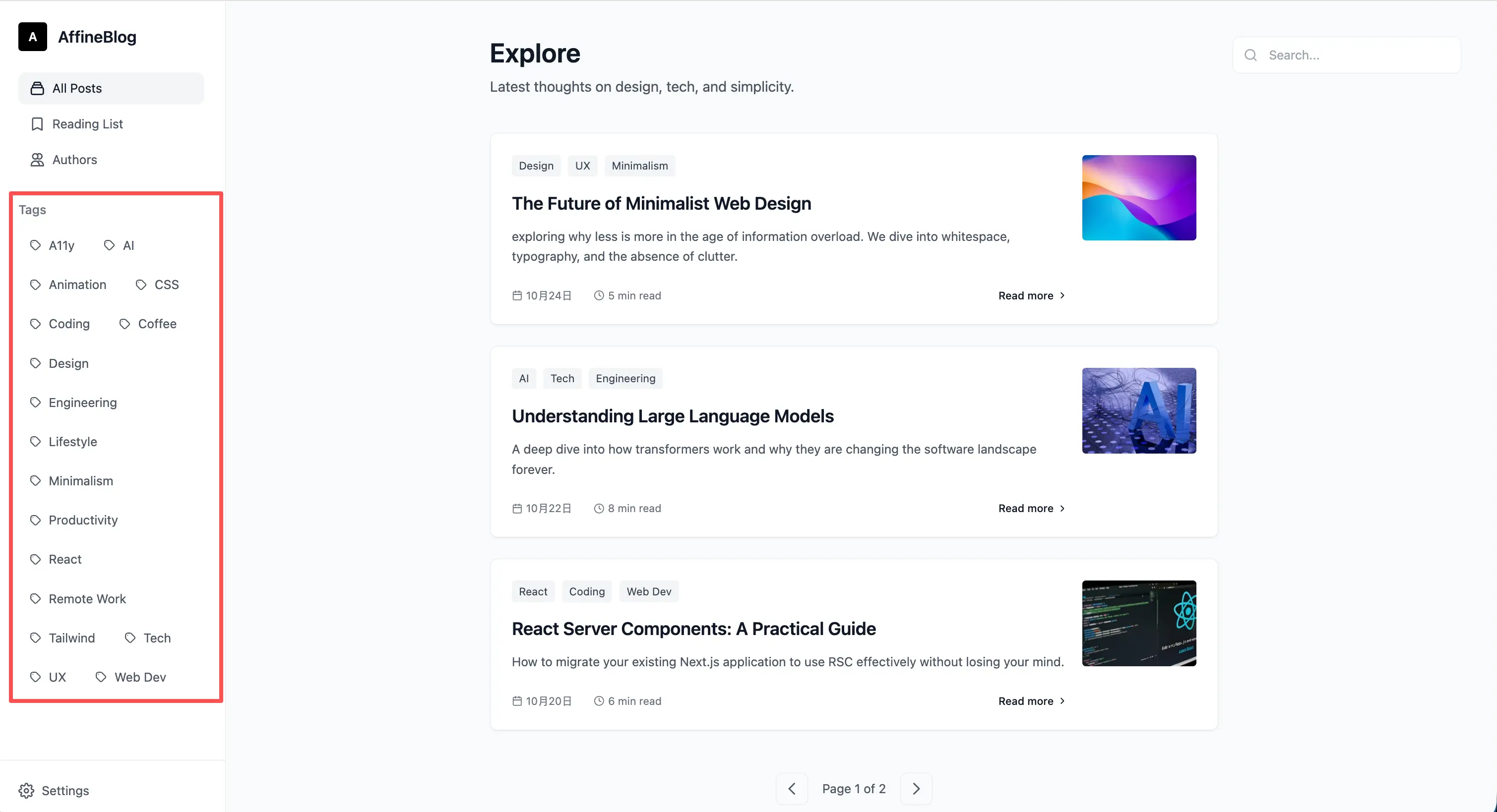Open Read more for React Server Components
This screenshot has height=812, width=1497.
tap(1031, 701)
